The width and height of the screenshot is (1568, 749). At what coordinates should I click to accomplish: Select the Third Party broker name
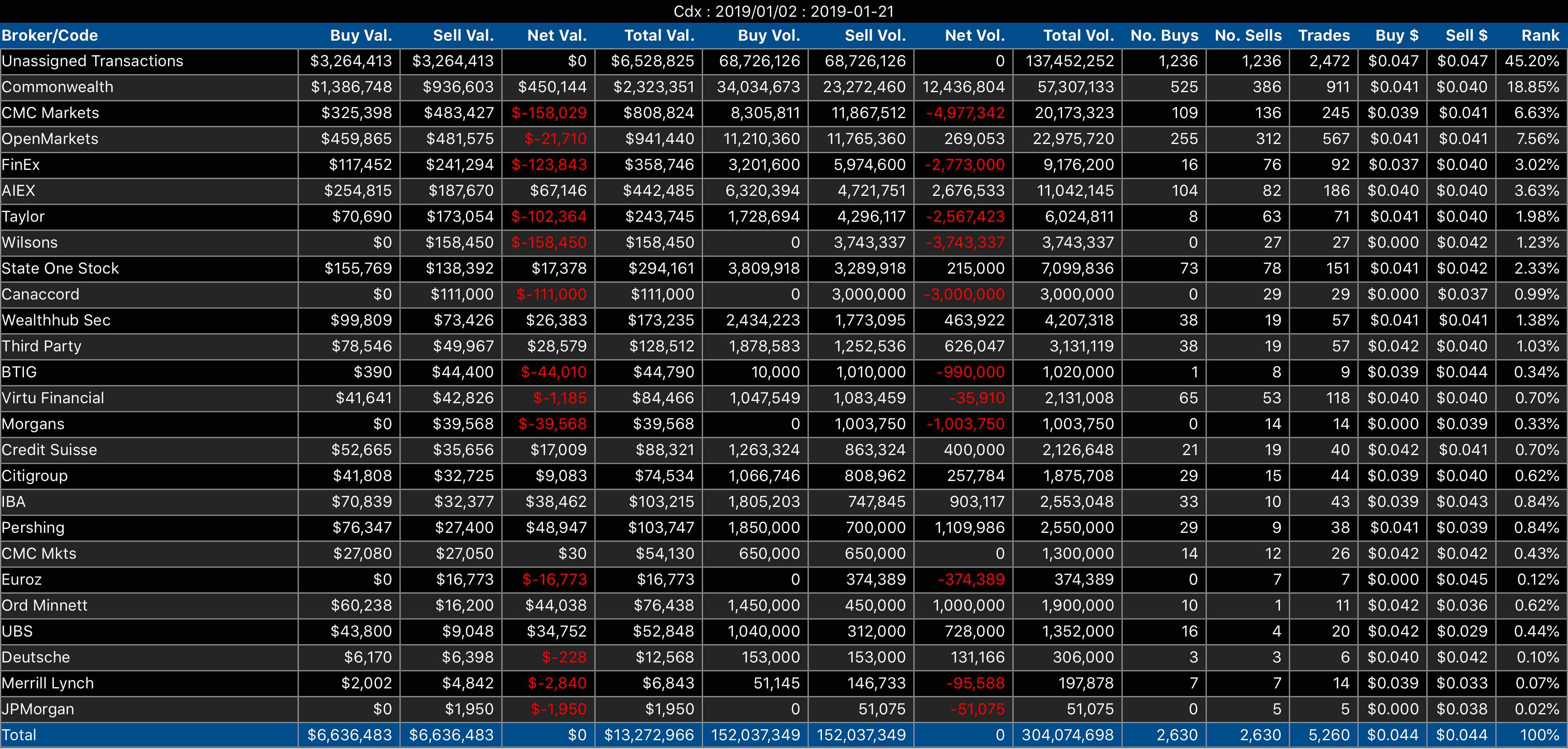pos(41,346)
